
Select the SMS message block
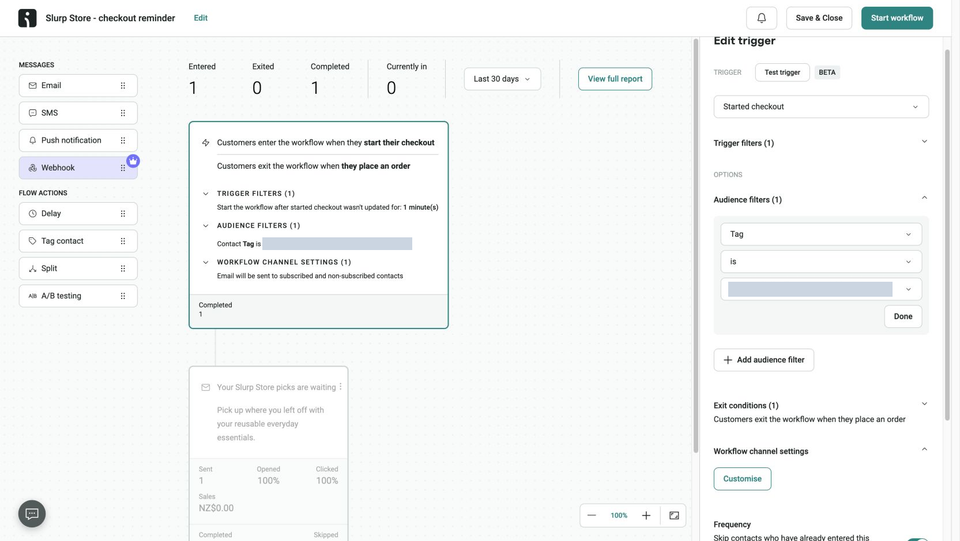pyautogui.click(x=78, y=113)
